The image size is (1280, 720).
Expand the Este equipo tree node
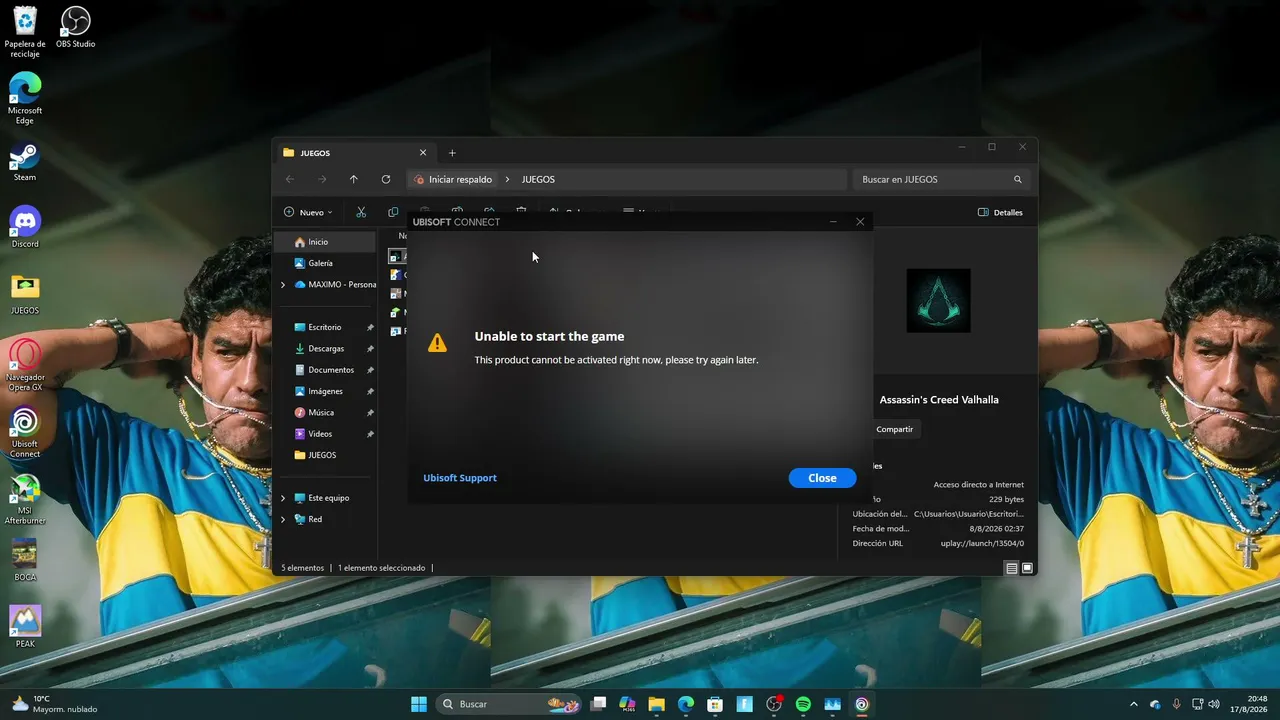coord(283,498)
